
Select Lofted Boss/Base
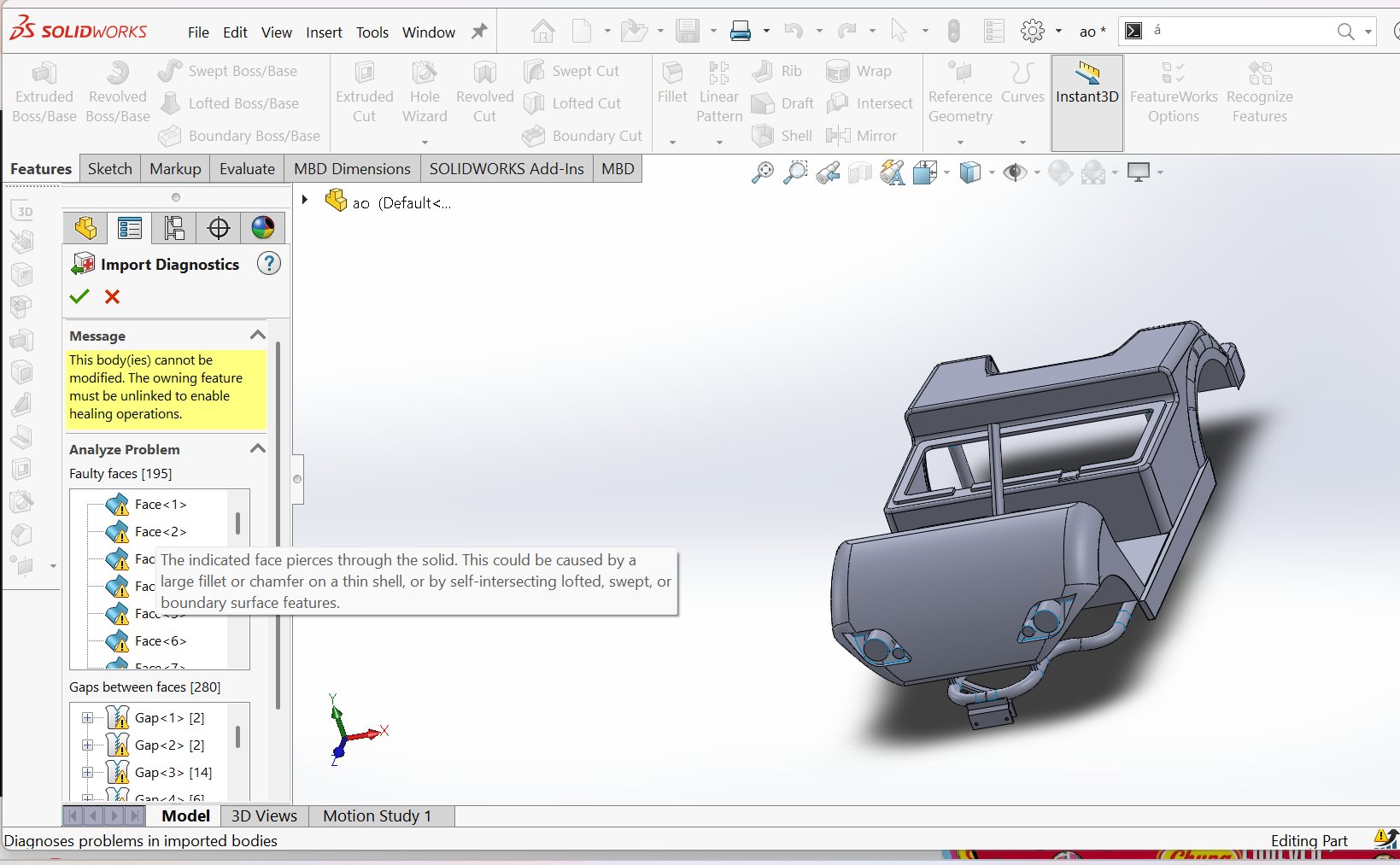[229, 103]
